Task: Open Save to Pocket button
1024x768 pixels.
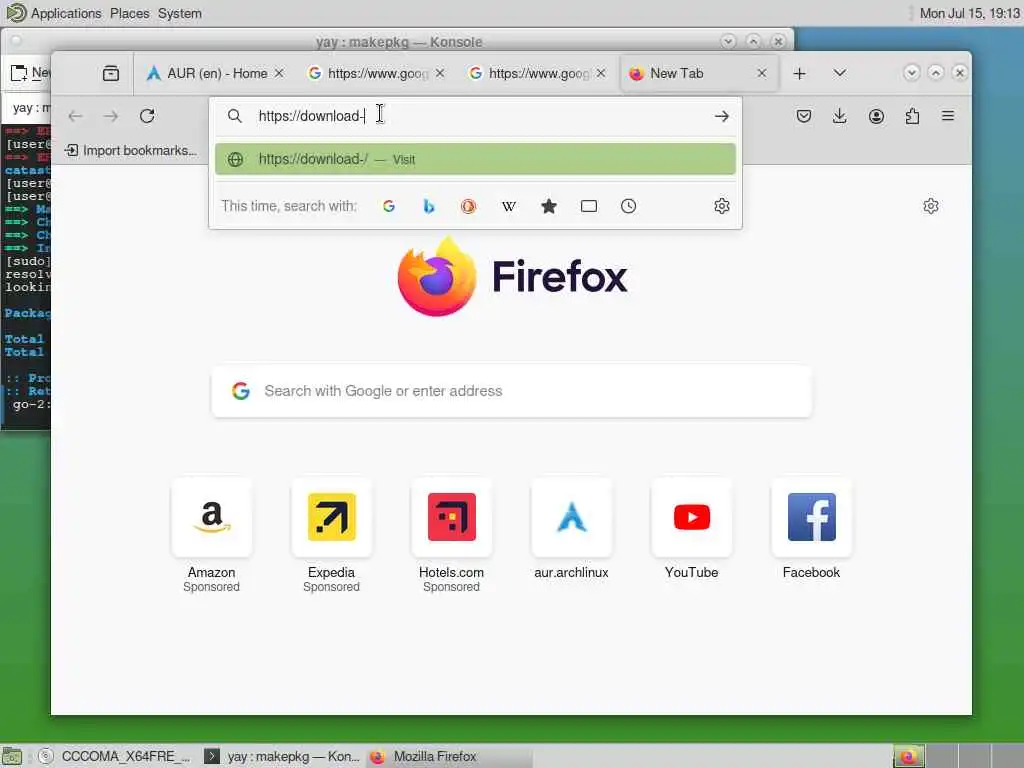Action: [x=804, y=116]
